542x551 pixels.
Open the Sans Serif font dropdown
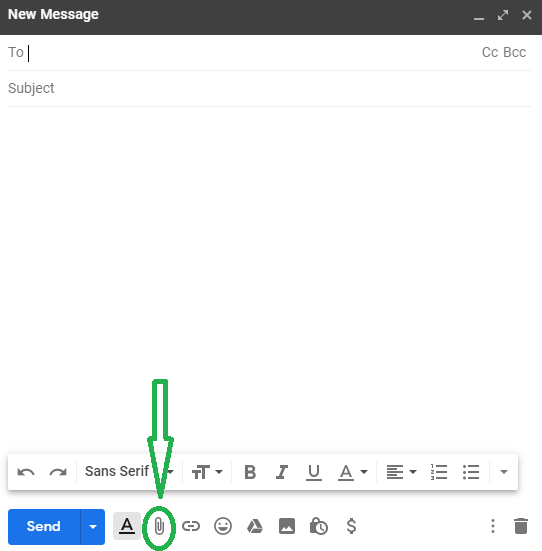point(129,472)
